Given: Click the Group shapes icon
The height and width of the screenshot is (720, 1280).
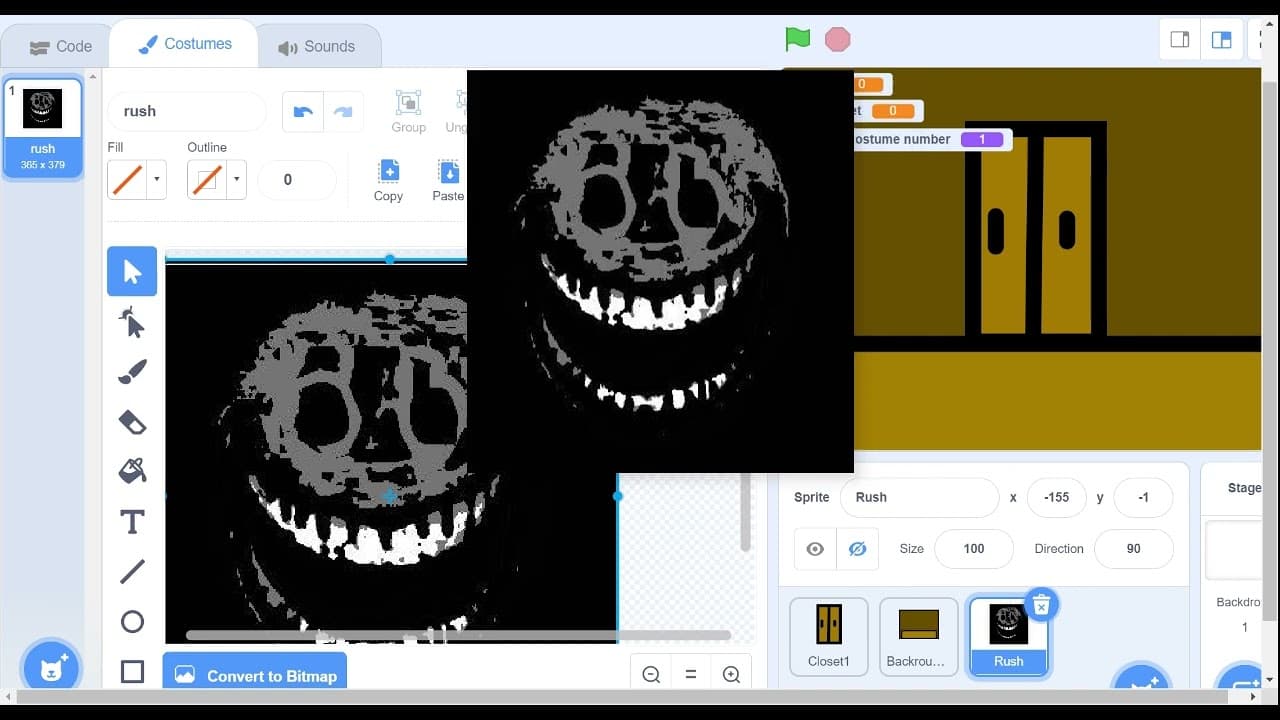Looking at the screenshot, I should coord(408,102).
